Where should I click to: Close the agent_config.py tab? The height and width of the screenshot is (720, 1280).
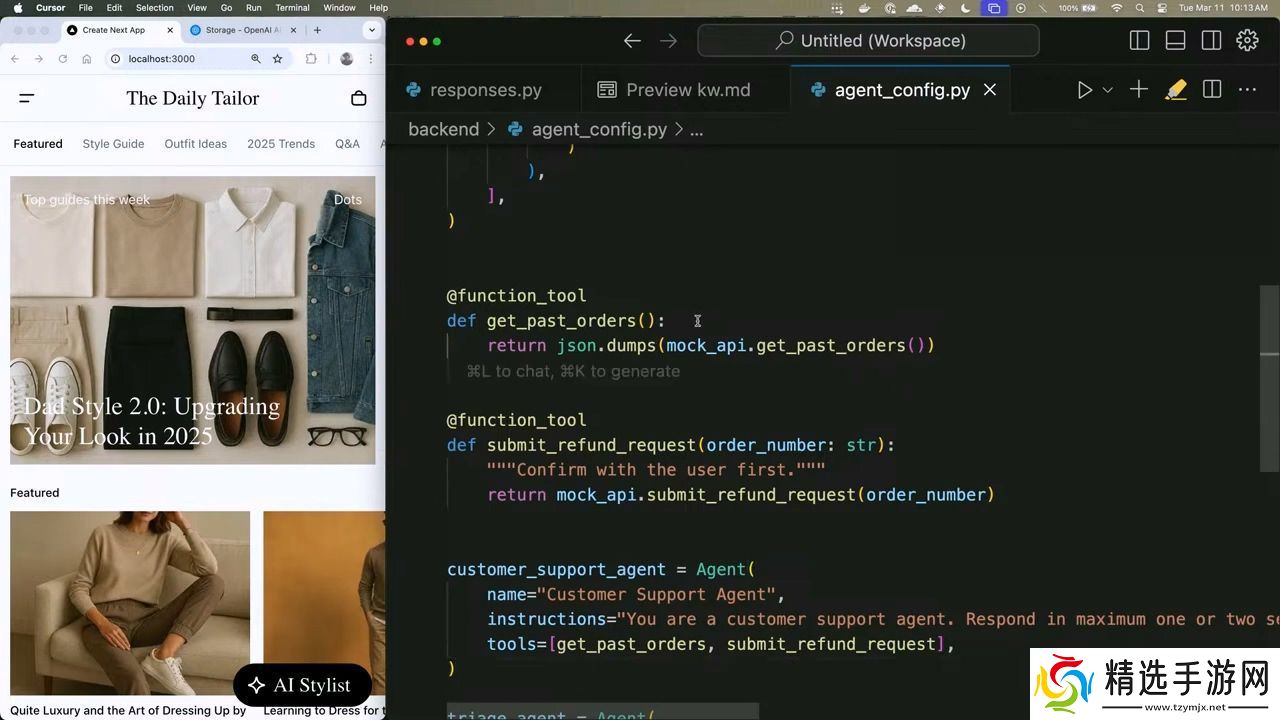point(990,90)
